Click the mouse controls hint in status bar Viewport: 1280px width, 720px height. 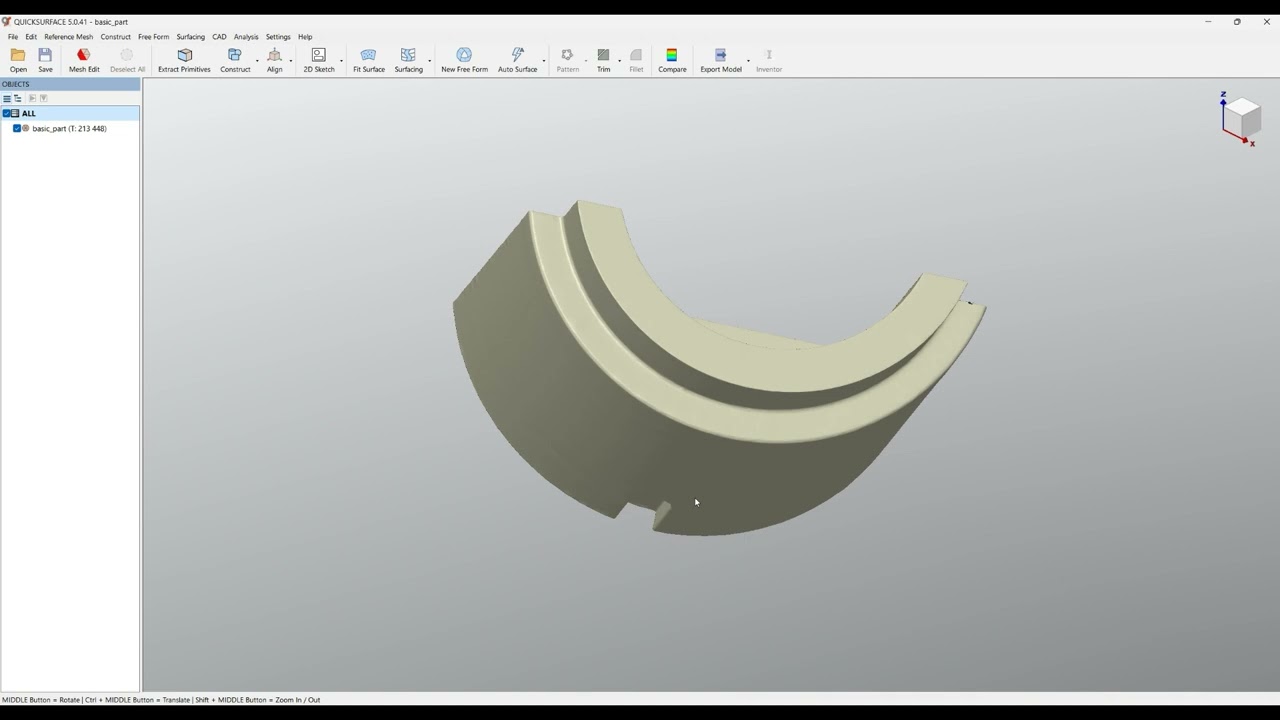click(161, 700)
